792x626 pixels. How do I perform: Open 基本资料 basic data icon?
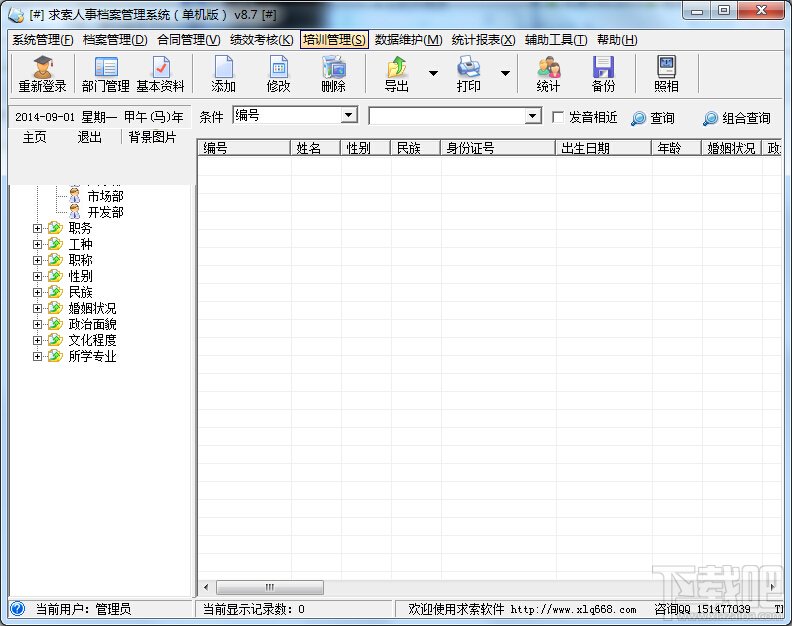(160, 67)
